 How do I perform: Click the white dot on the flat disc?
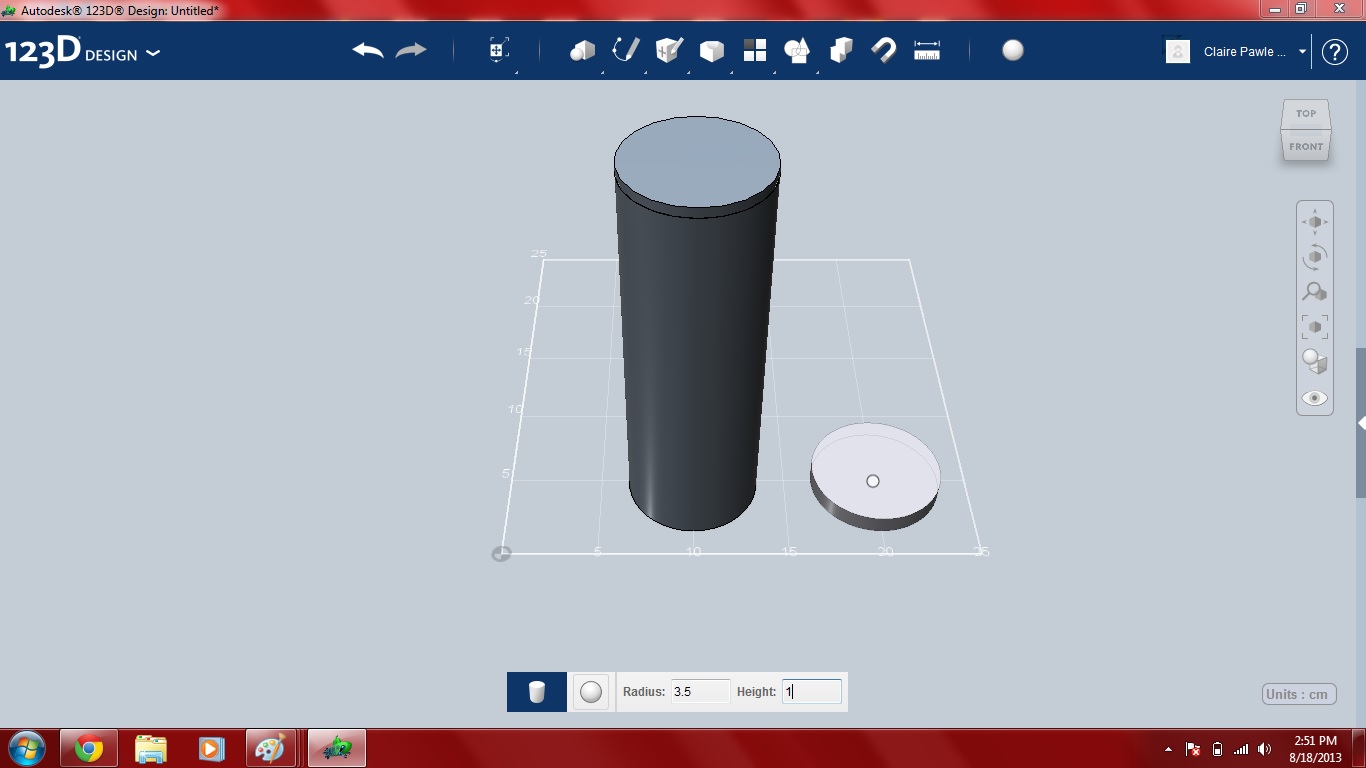point(873,481)
